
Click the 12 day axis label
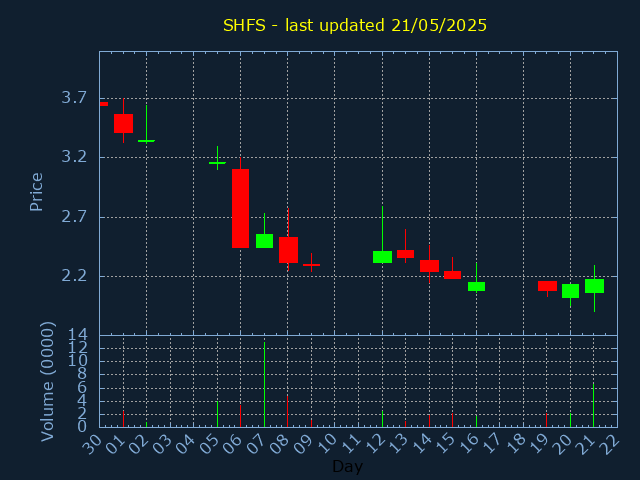(375, 444)
